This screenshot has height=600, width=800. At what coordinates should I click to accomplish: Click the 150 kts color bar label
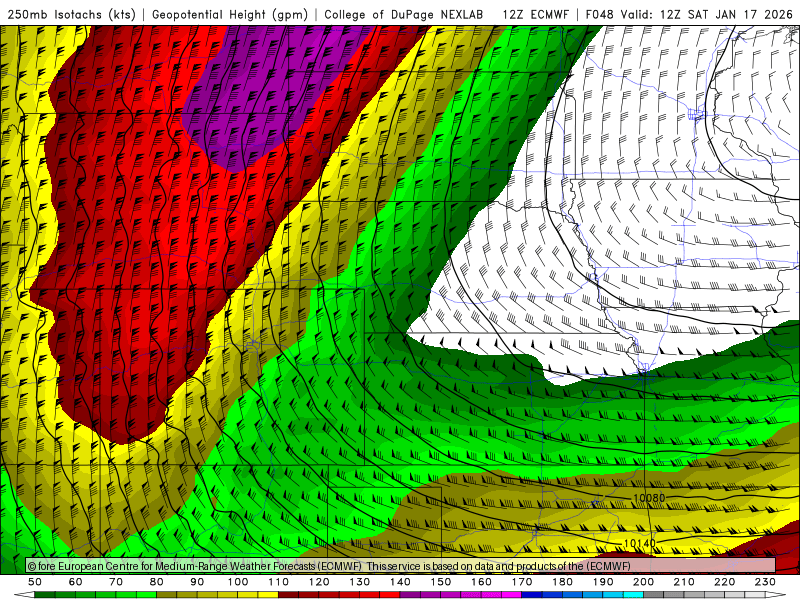[x=441, y=582]
